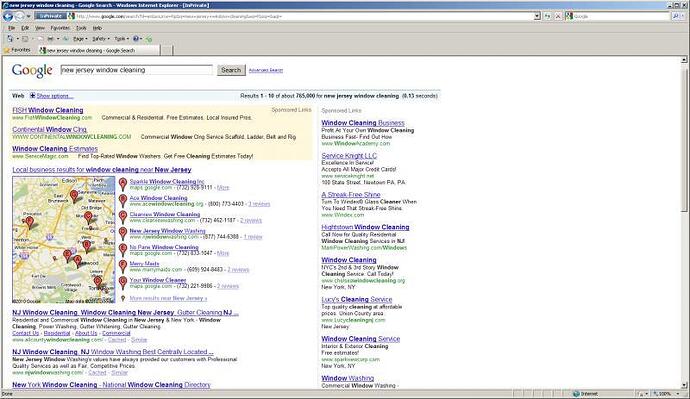Open Local business results near New Jersey link

102,169
